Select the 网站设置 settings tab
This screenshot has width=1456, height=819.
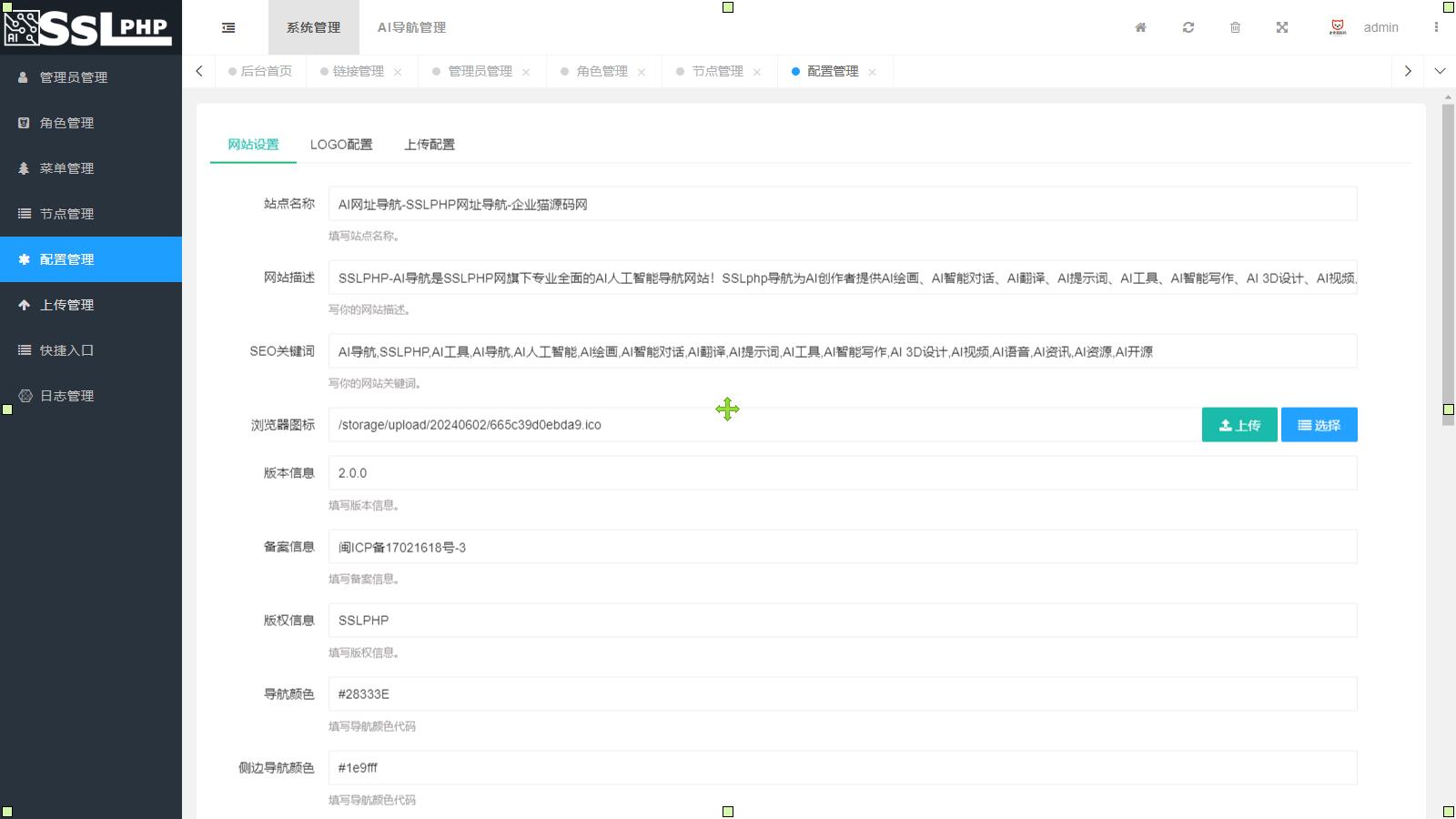[253, 145]
